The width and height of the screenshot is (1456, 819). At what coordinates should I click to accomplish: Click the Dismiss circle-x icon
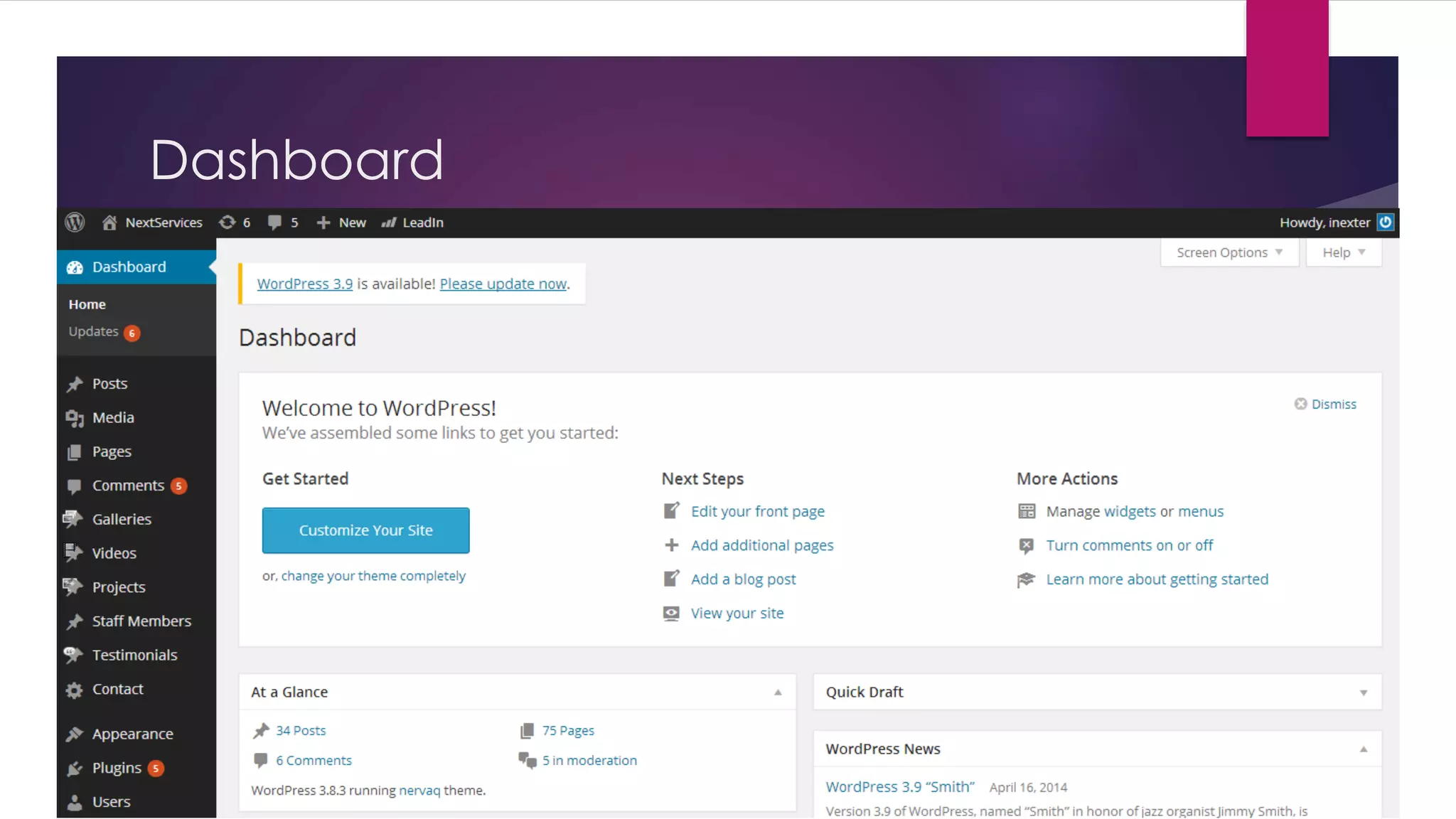point(1300,404)
